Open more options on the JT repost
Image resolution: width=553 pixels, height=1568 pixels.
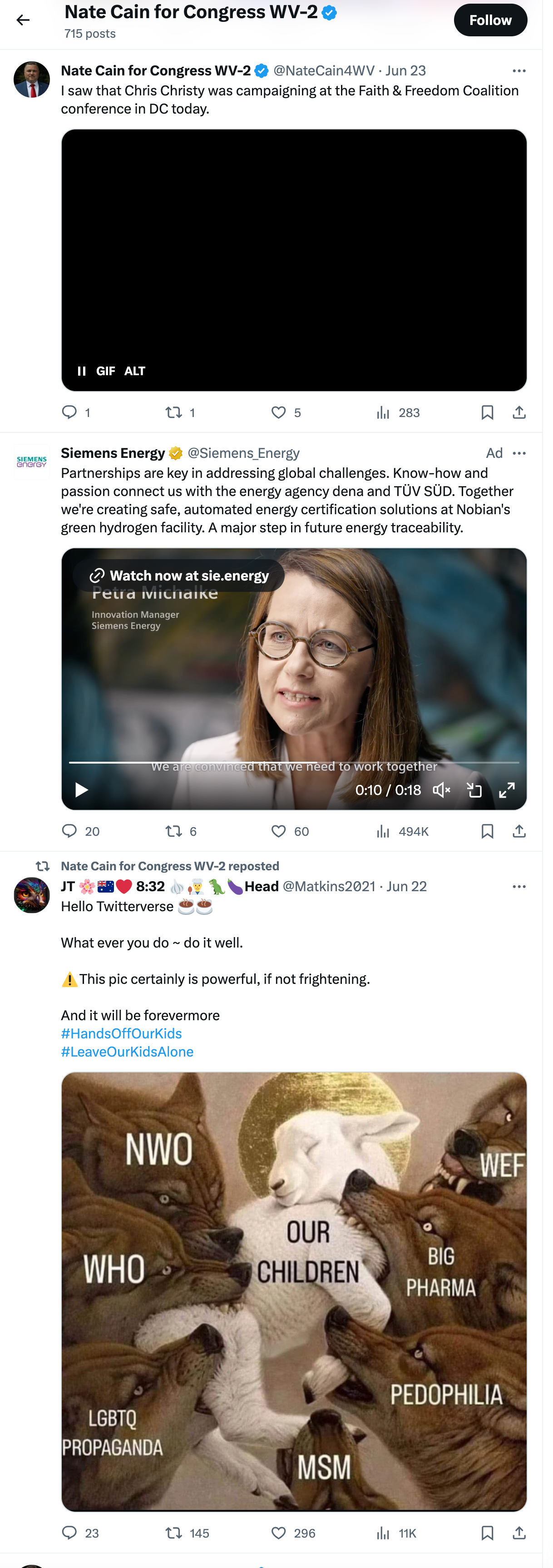coord(518,887)
